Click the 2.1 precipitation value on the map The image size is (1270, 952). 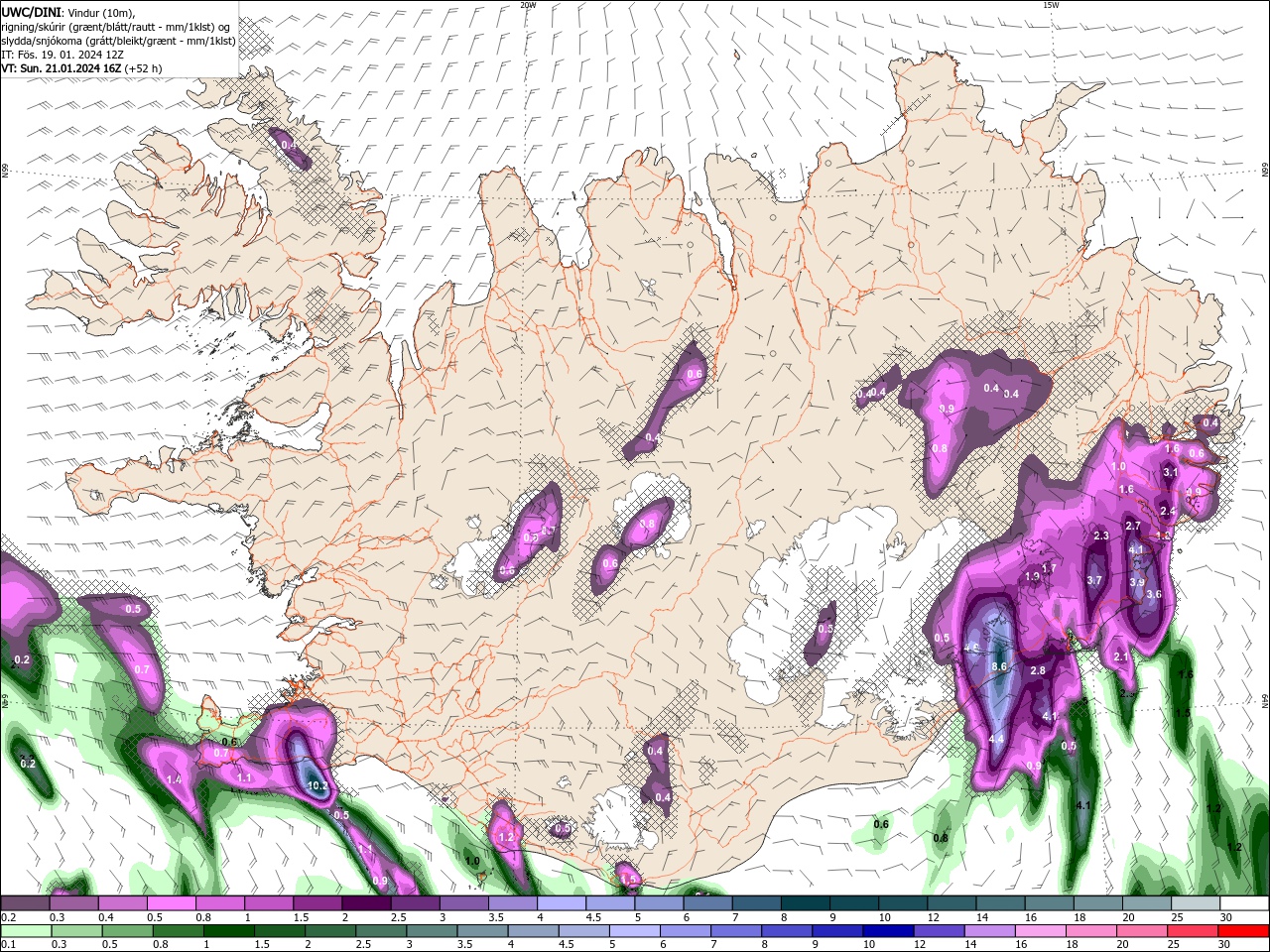pyautogui.click(x=1121, y=657)
